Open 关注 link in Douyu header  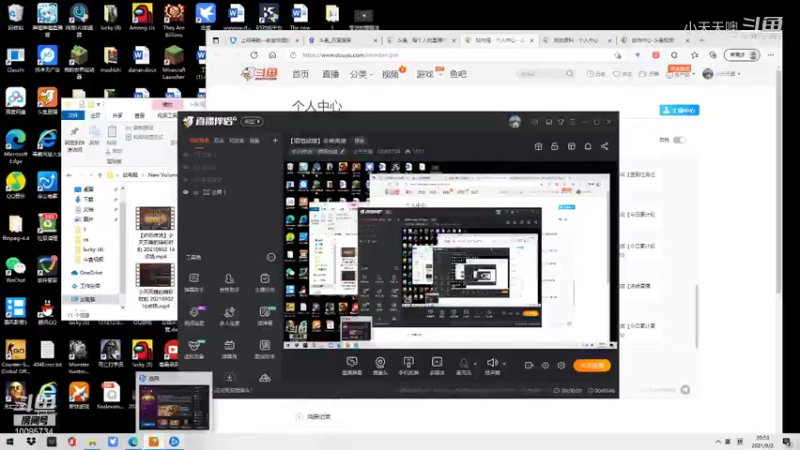622,74
